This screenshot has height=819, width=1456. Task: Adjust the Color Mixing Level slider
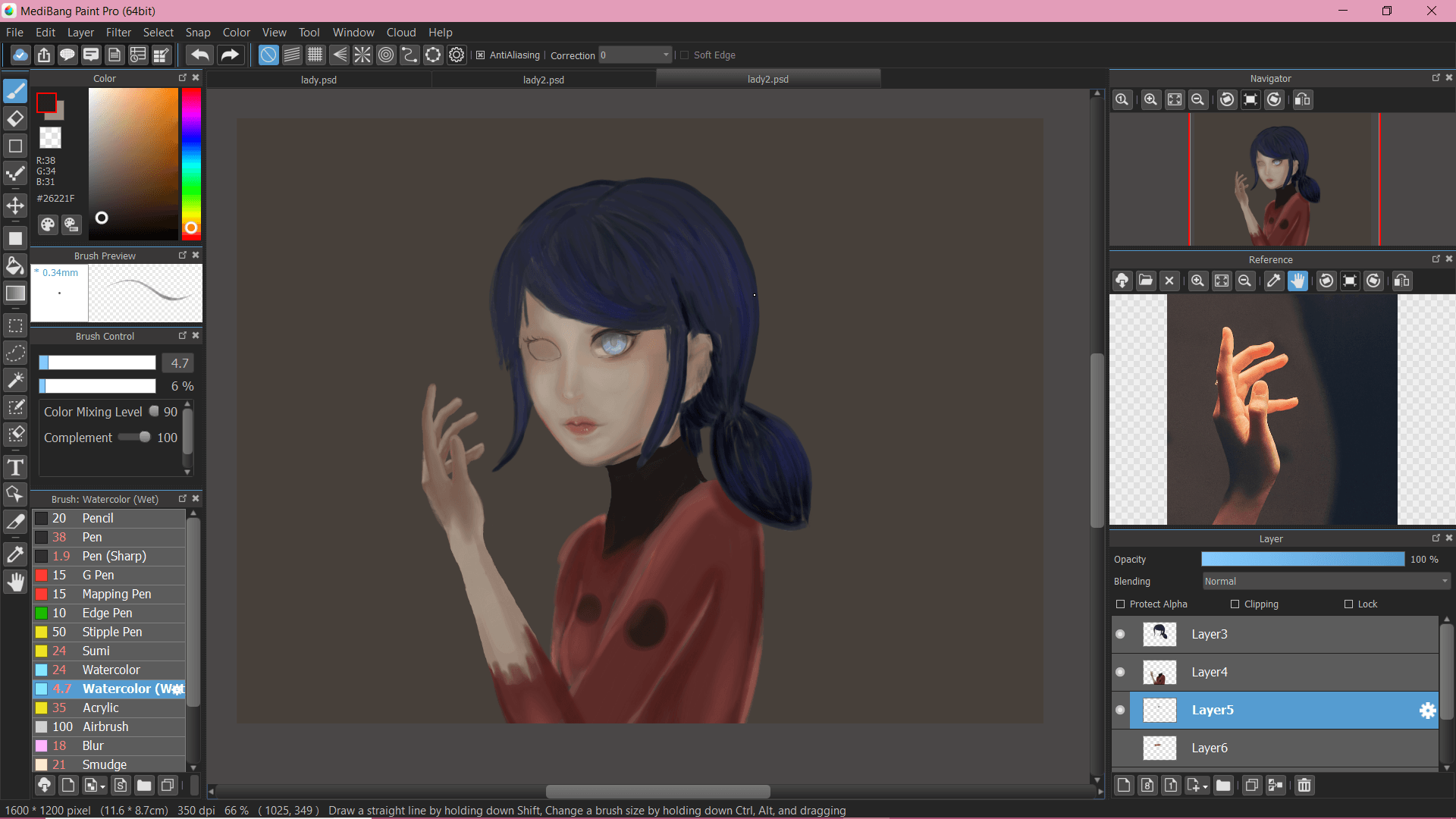click(154, 412)
